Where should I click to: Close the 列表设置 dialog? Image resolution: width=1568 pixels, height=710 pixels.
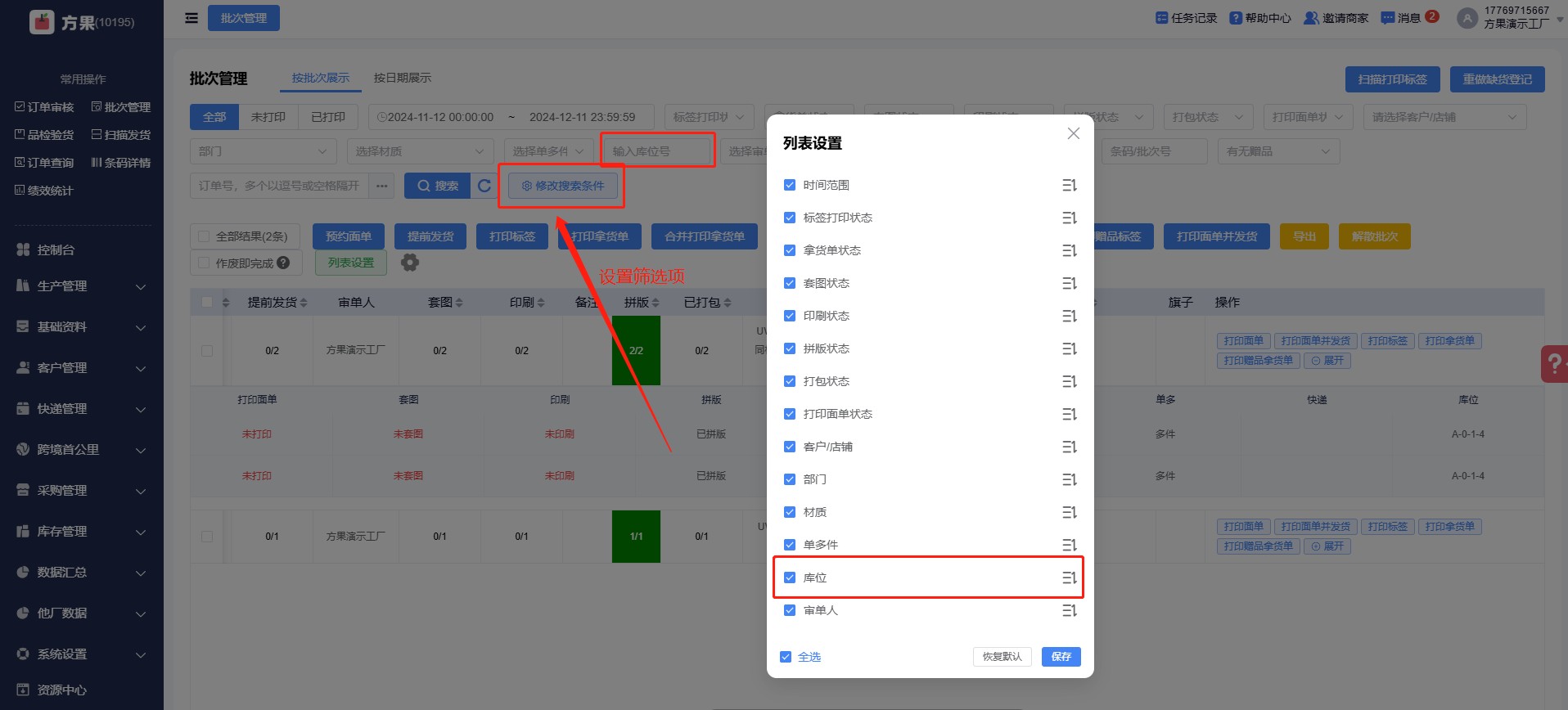tap(1074, 133)
